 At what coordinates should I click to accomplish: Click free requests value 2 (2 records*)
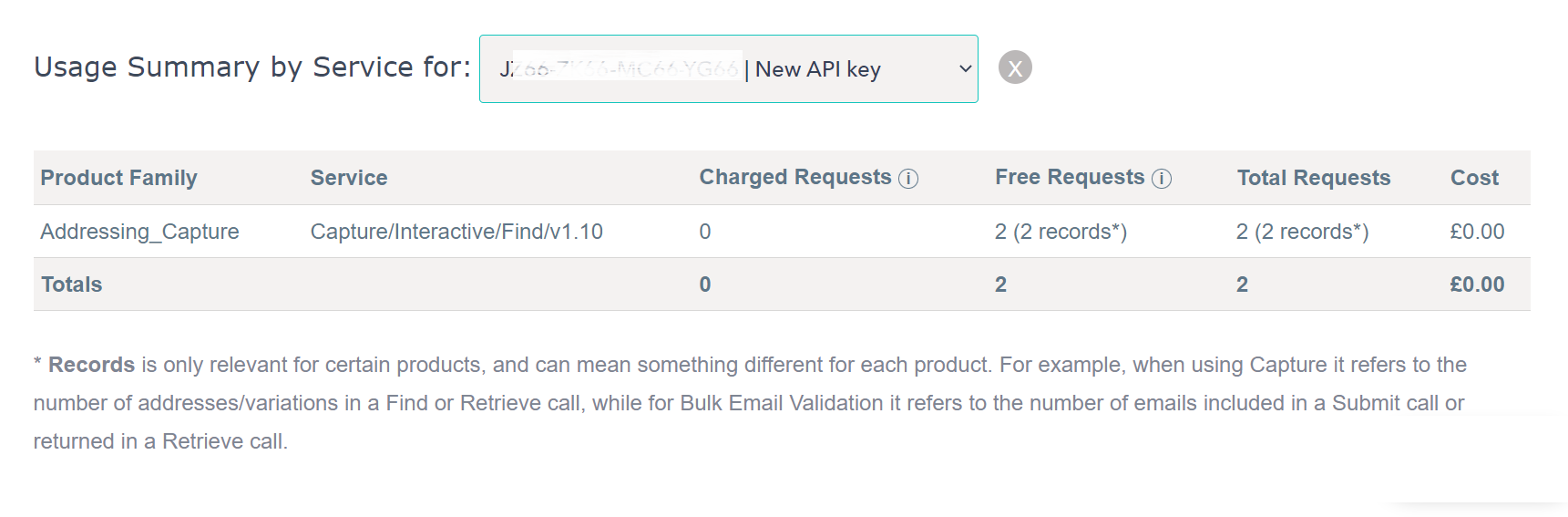[x=1061, y=232]
